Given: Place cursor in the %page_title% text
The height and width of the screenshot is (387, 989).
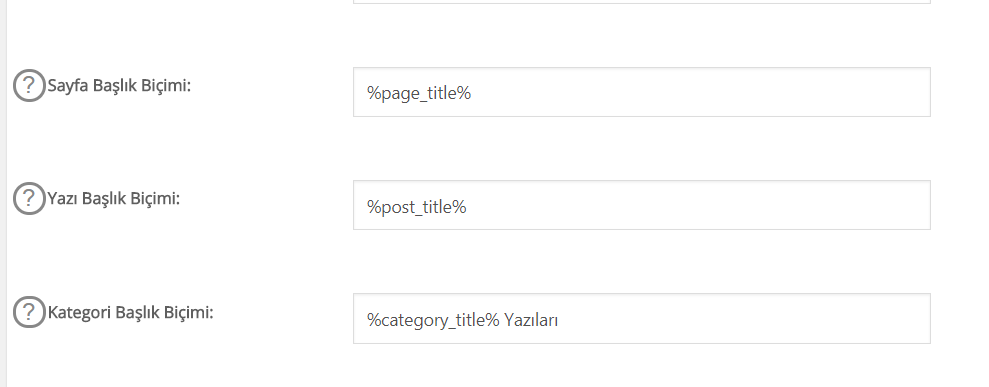Looking at the screenshot, I should point(419,94).
